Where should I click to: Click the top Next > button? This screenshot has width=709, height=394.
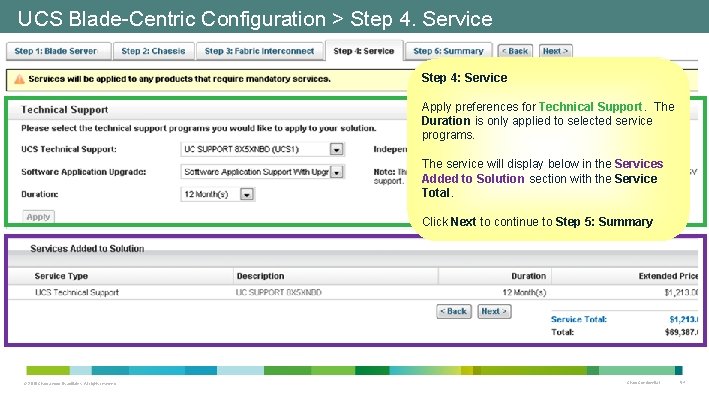pyautogui.click(x=556, y=51)
